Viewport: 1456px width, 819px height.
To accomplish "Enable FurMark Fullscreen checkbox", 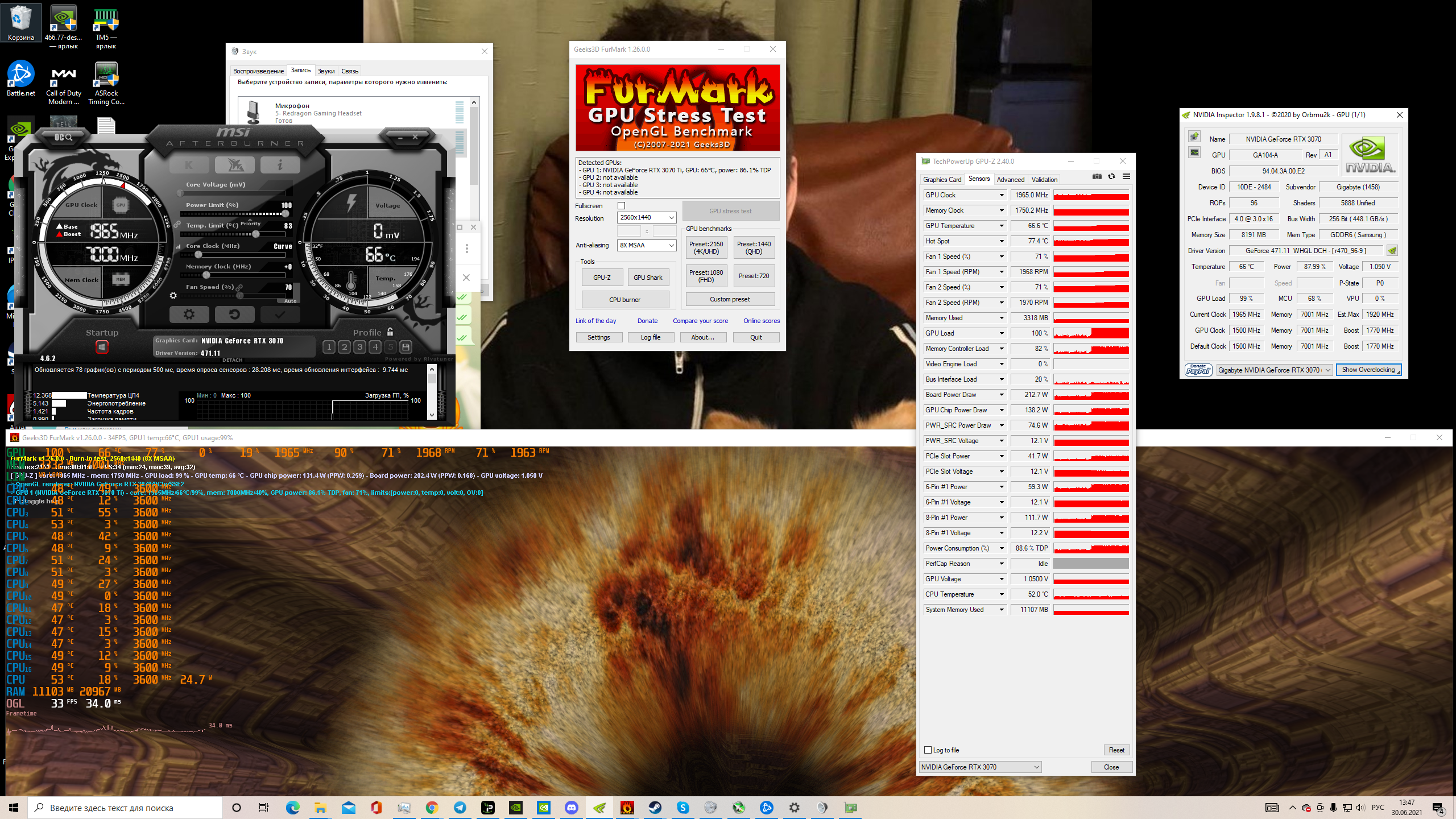I will 621,206.
